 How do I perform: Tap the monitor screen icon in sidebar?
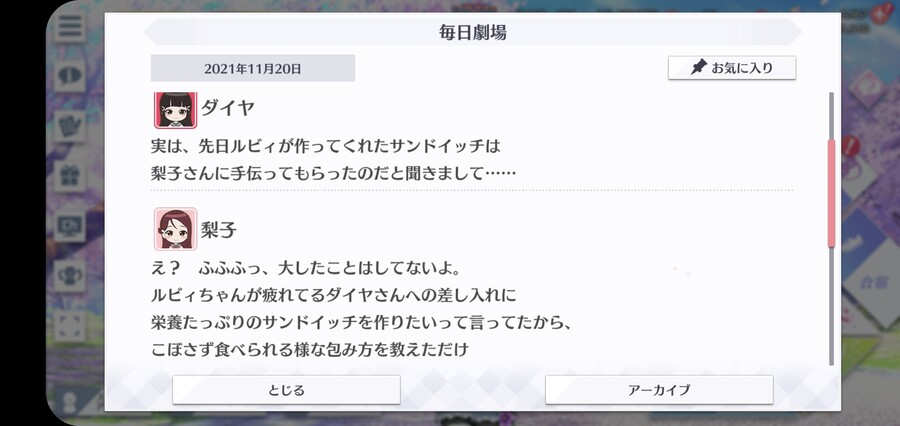click(70, 226)
